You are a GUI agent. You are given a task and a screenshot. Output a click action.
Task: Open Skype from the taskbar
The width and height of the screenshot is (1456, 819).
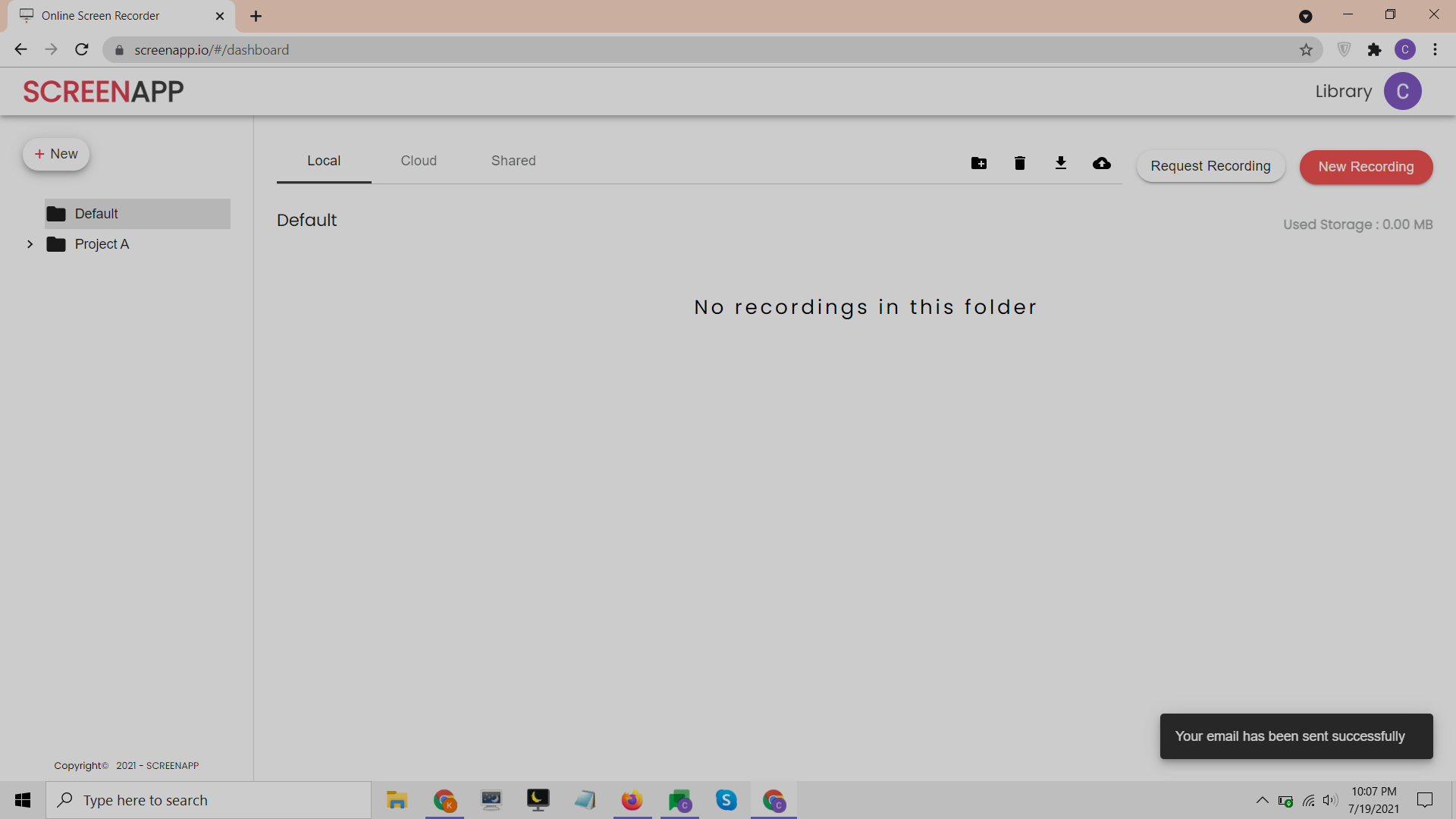tap(726, 800)
